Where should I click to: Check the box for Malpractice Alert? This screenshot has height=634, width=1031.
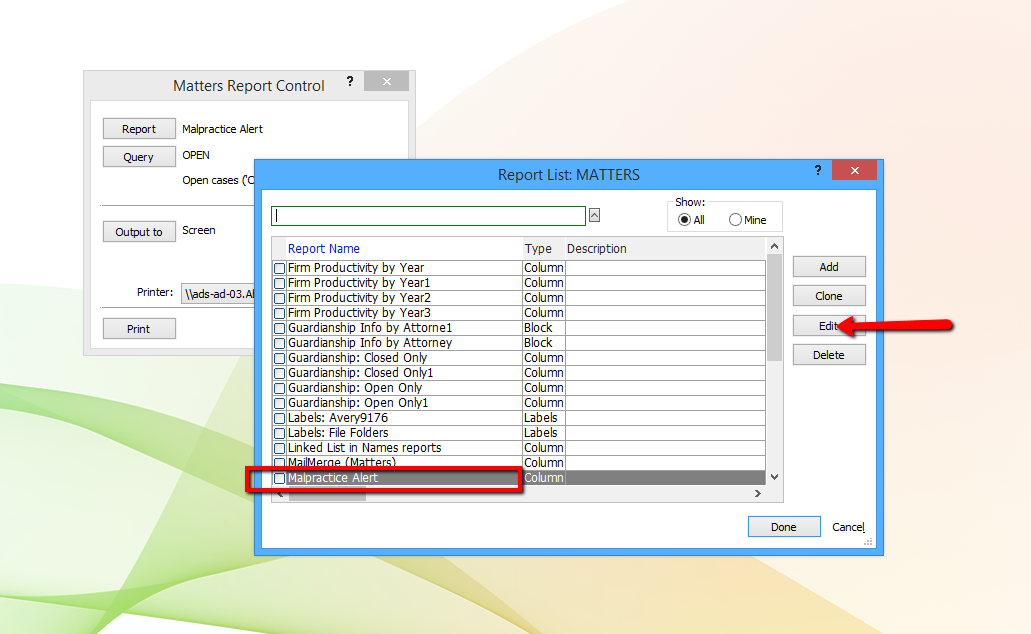pyautogui.click(x=279, y=478)
